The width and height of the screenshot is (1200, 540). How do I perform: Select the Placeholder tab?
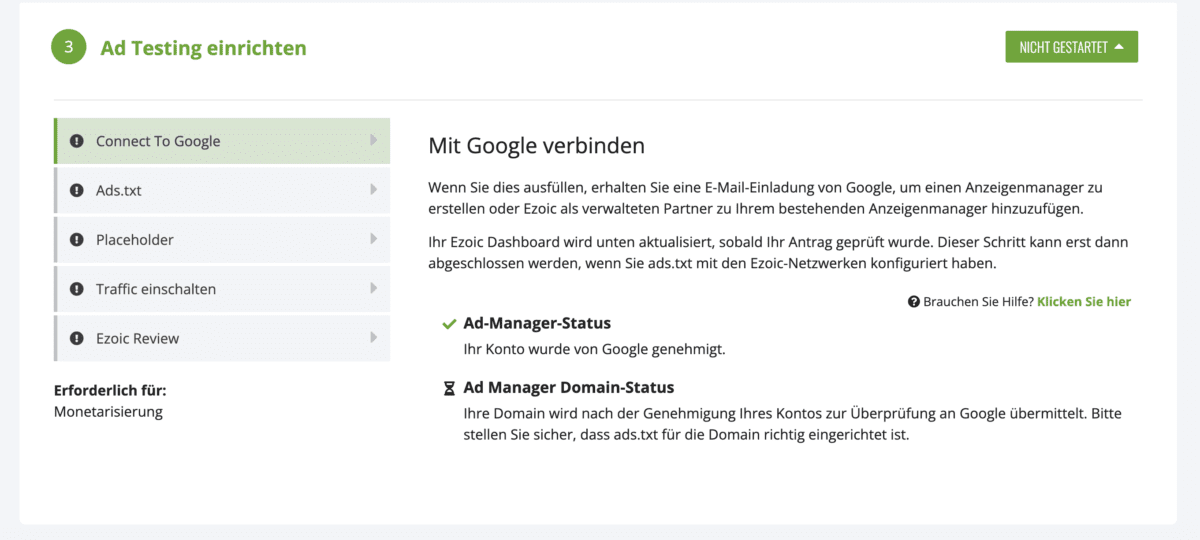pos(222,240)
